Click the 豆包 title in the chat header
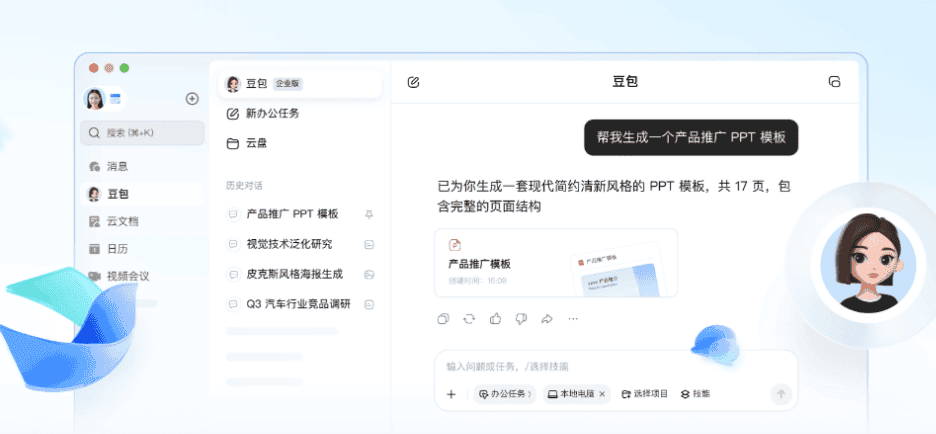The width and height of the screenshot is (936, 434). 625,82
